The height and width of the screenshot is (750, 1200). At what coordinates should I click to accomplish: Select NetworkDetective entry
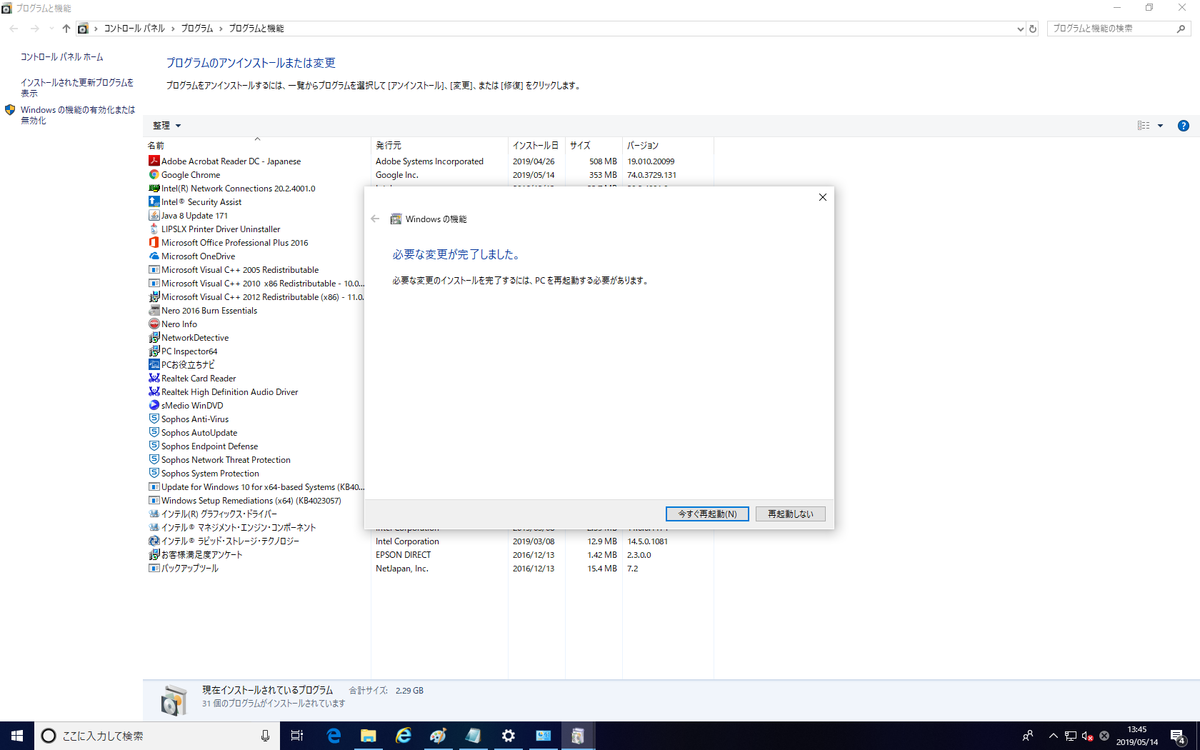click(194, 338)
